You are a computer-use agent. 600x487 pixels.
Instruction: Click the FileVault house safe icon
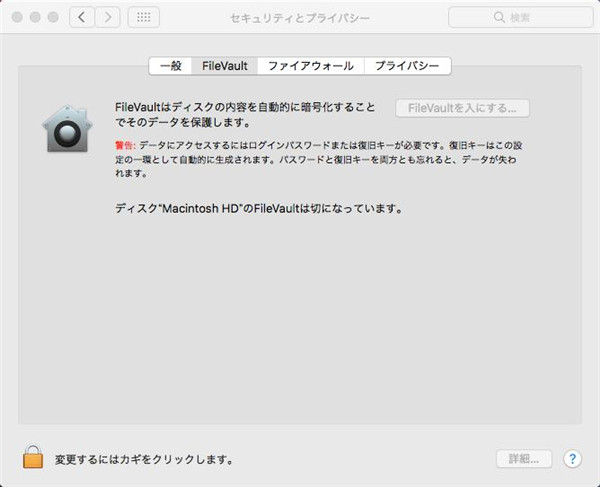pyautogui.click(x=67, y=129)
